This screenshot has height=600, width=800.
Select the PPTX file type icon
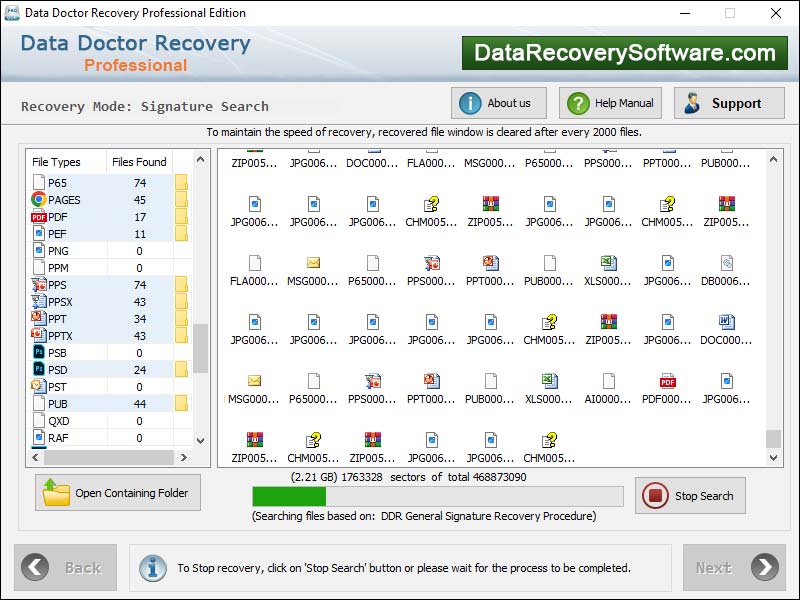(x=39, y=336)
